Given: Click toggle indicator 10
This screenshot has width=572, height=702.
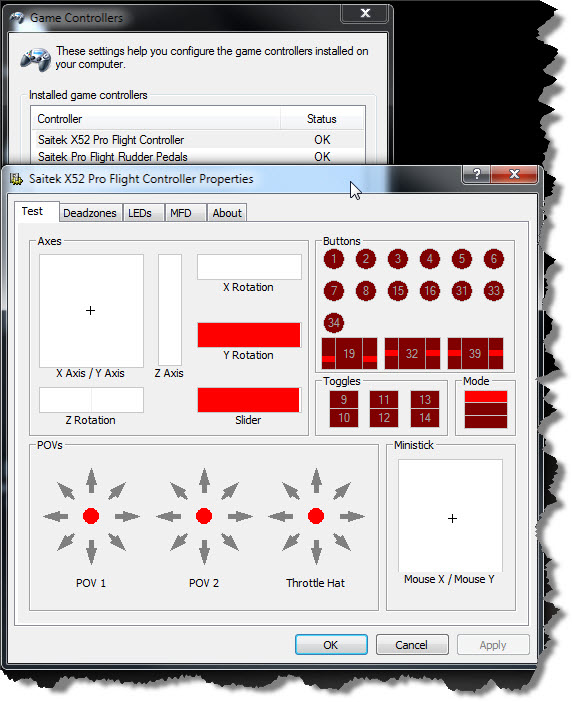Looking at the screenshot, I should (344, 418).
